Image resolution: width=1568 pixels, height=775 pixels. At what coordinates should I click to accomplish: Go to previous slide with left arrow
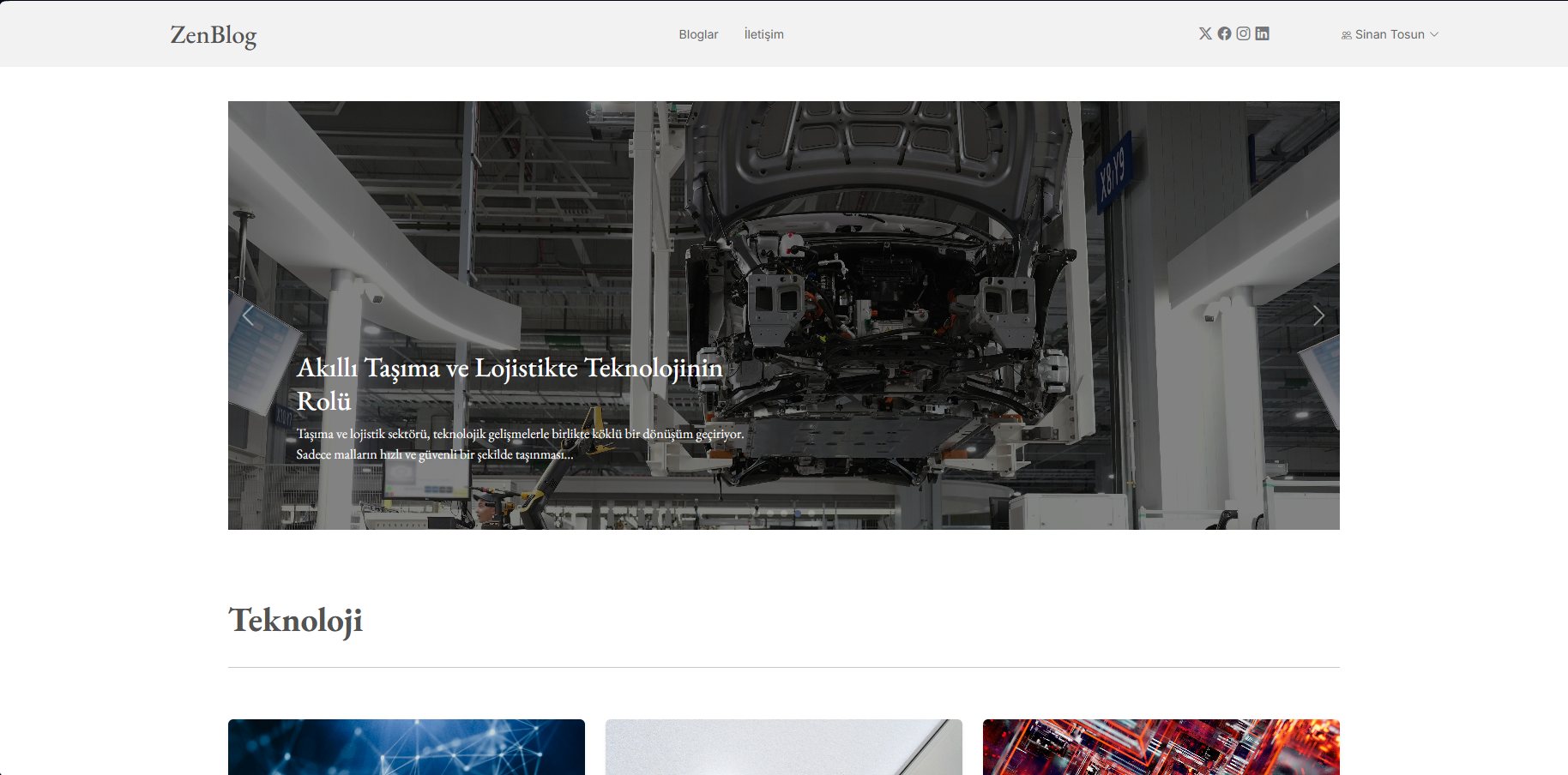(249, 315)
